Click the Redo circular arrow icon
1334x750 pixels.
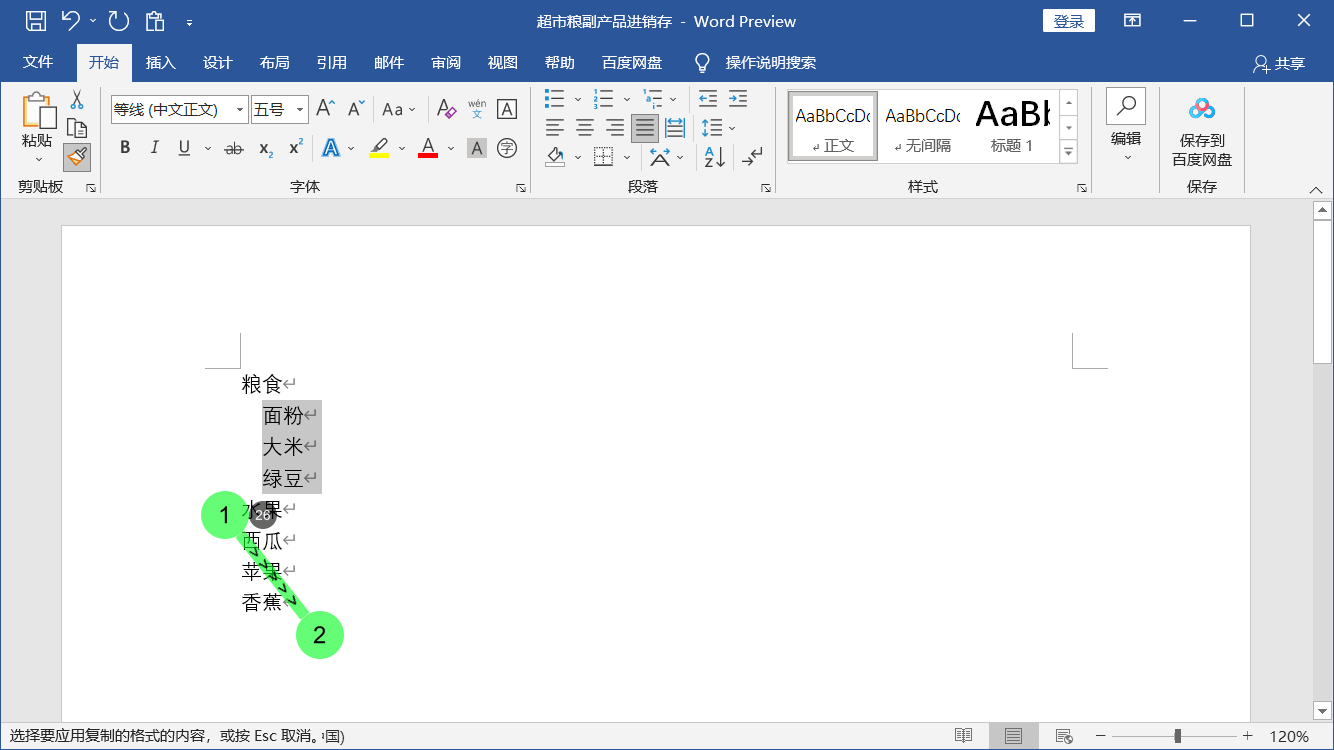pyautogui.click(x=118, y=21)
